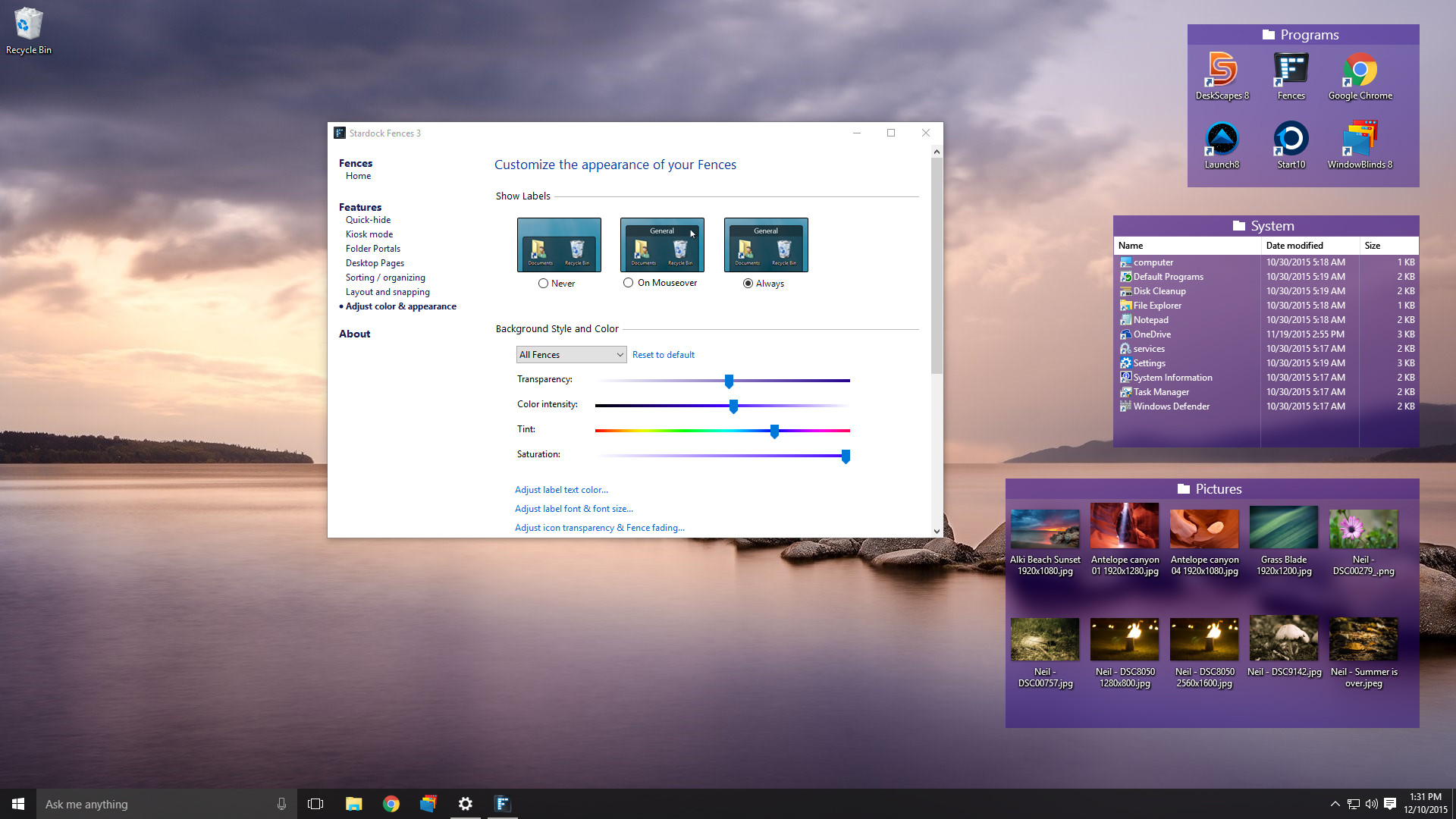Scroll down in Stardock Fences panel
Screen dimensions: 1456x819
click(x=934, y=529)
